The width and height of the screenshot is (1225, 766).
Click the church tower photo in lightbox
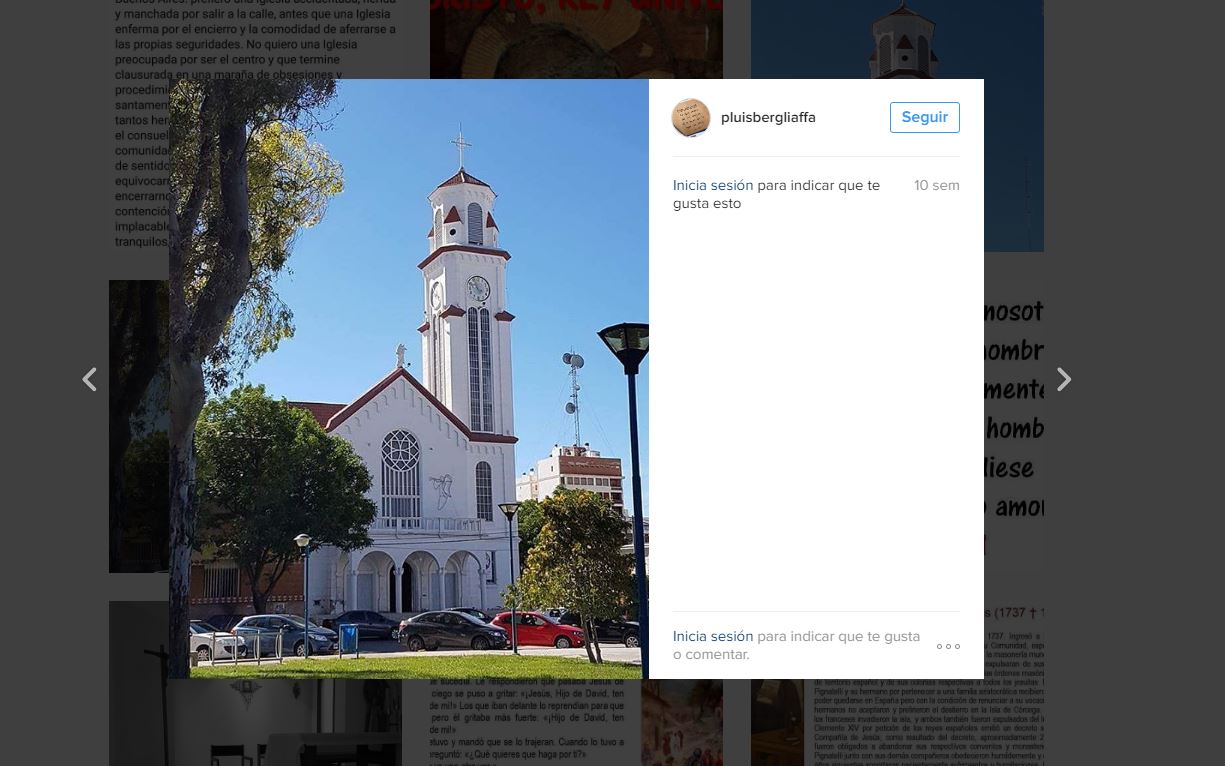(409, 379)
